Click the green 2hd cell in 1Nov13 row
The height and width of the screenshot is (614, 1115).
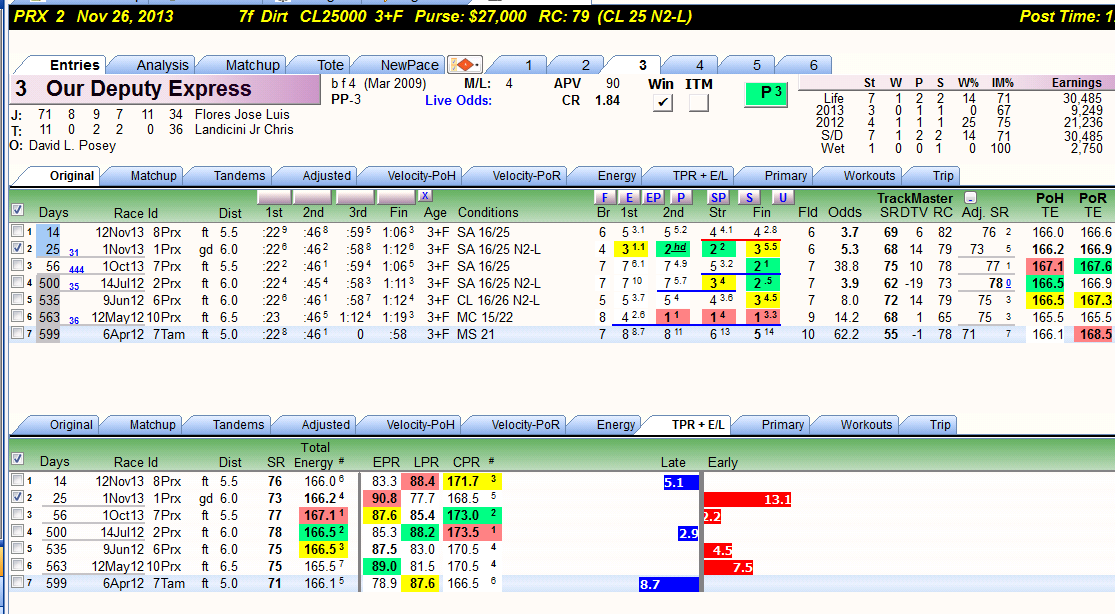(675, 248)
